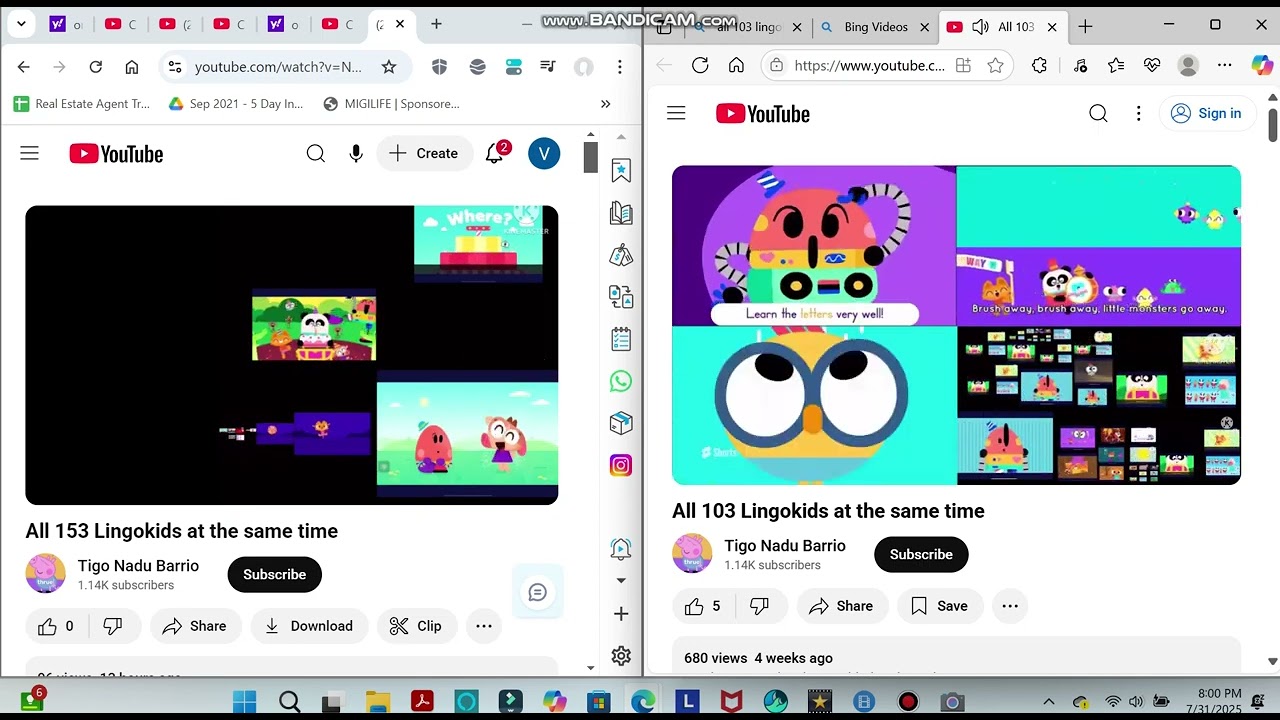Download the All 153 Lingokids video
Image resolution: width=1280 pixels, height=720 pixels.
(309, 626)
